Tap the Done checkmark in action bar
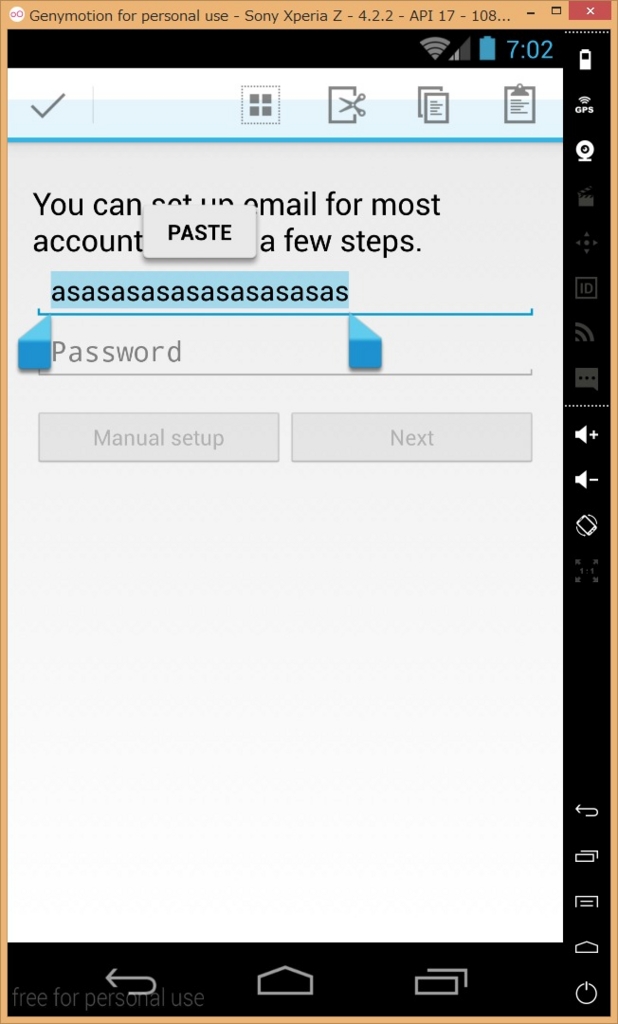The width and height of the screenshot is (618, 1024). [x=48, y=105]
